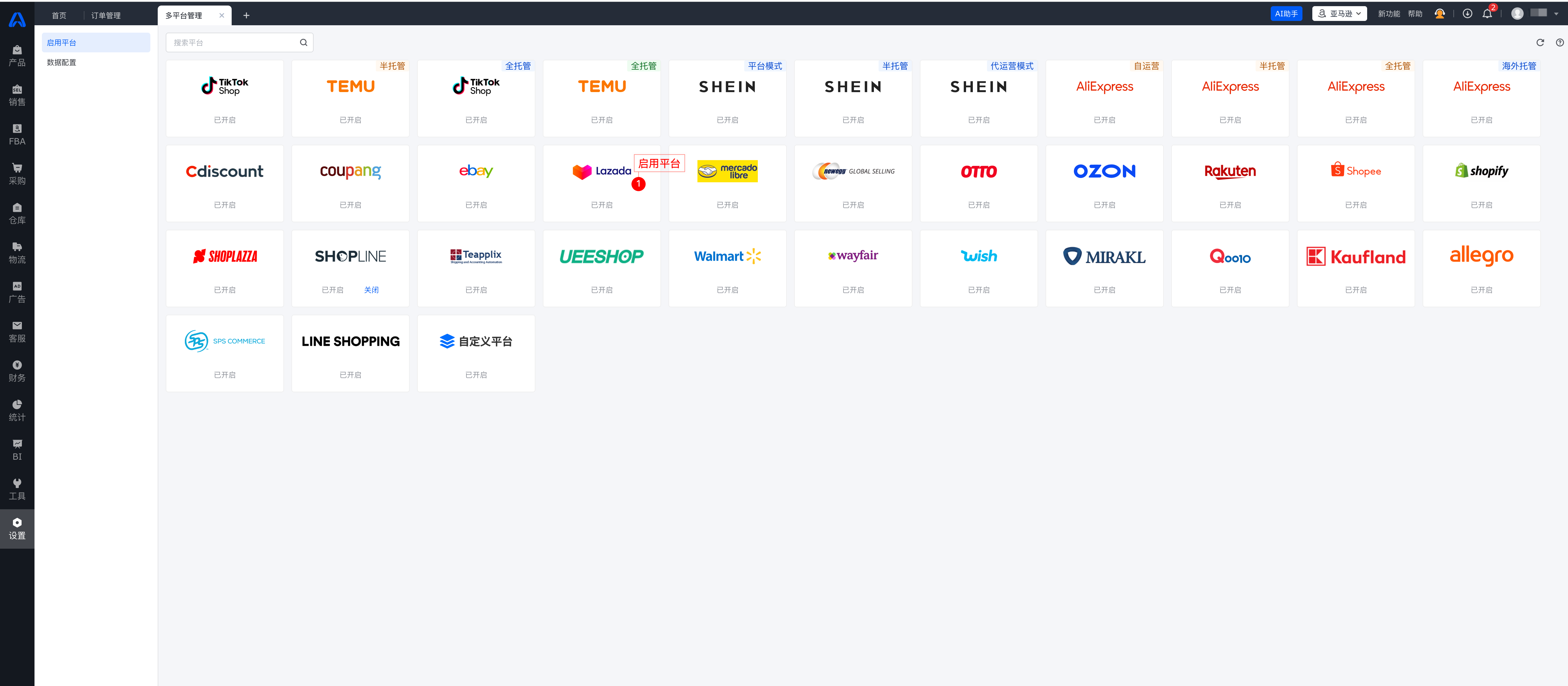Viewport: 1568px width, 686px height.
Task: Select the Shopee platform card
Action: pos(1355,183)
